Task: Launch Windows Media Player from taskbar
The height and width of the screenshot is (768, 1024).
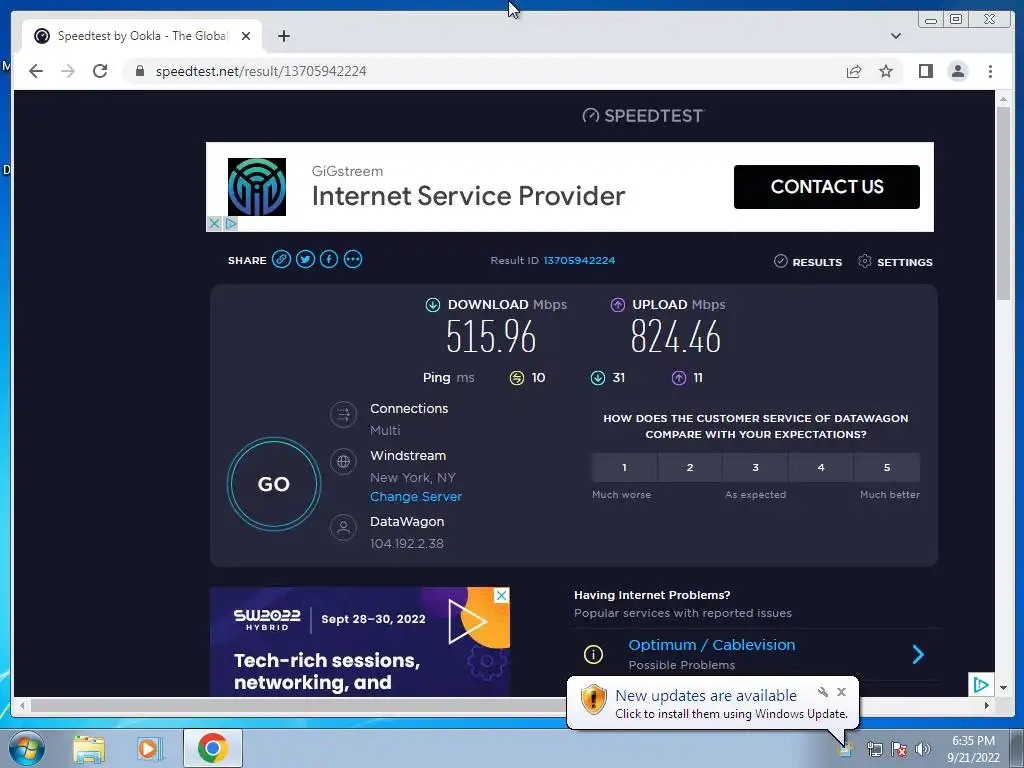Action: pos(149,748)
